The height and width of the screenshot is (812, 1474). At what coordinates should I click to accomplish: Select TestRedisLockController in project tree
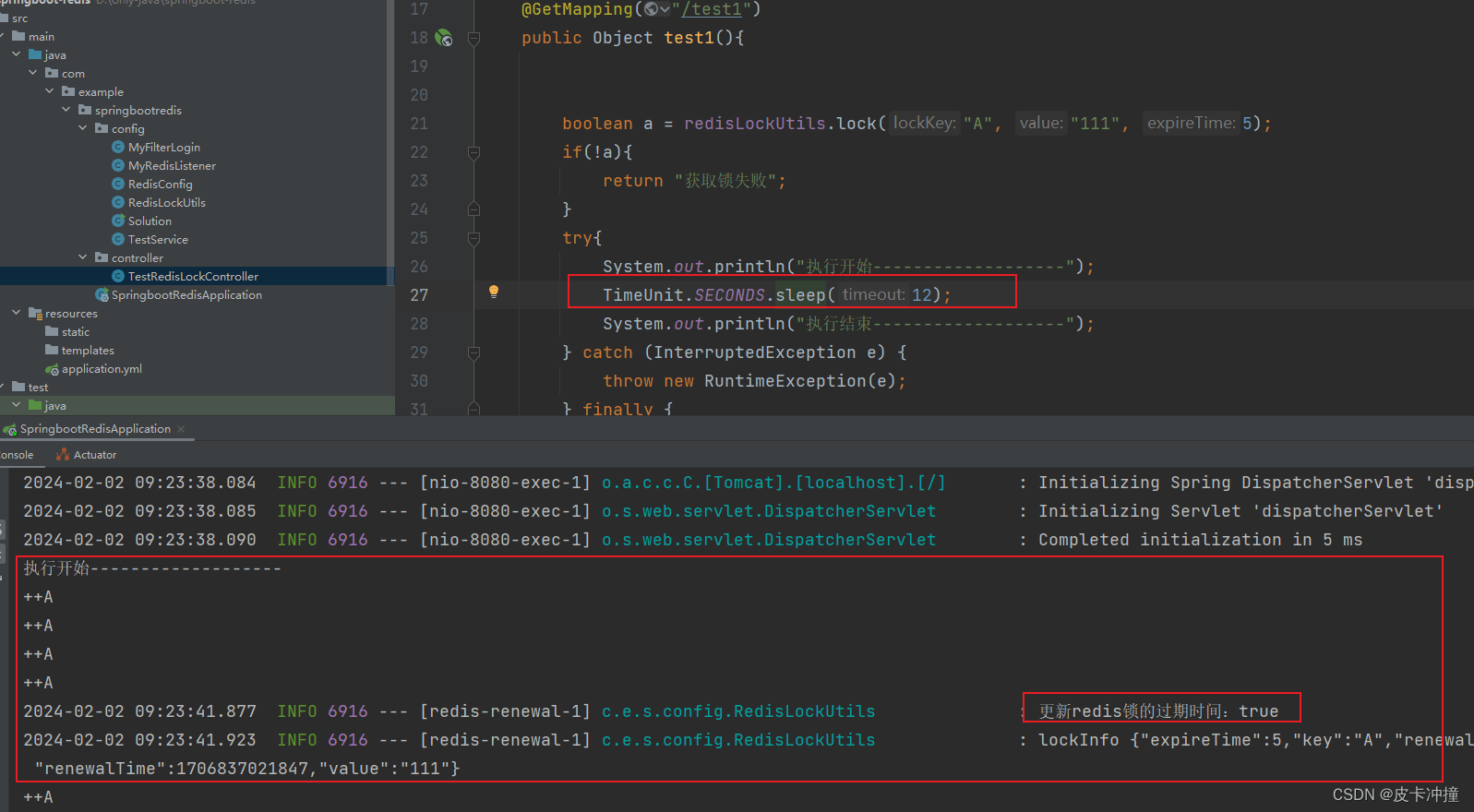pyautogui.click(x=193, y=277)
